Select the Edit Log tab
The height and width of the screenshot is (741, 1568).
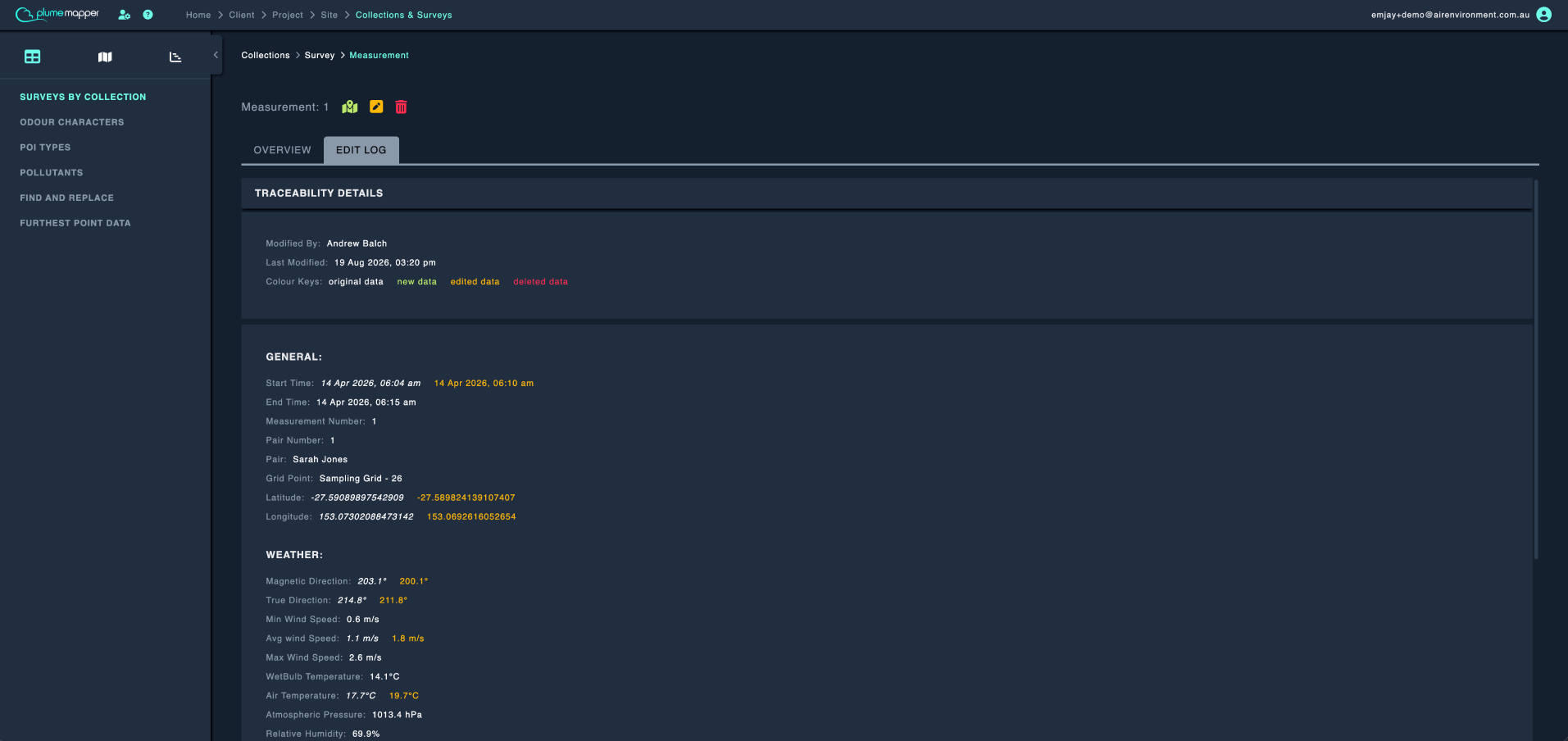[361, 150]
